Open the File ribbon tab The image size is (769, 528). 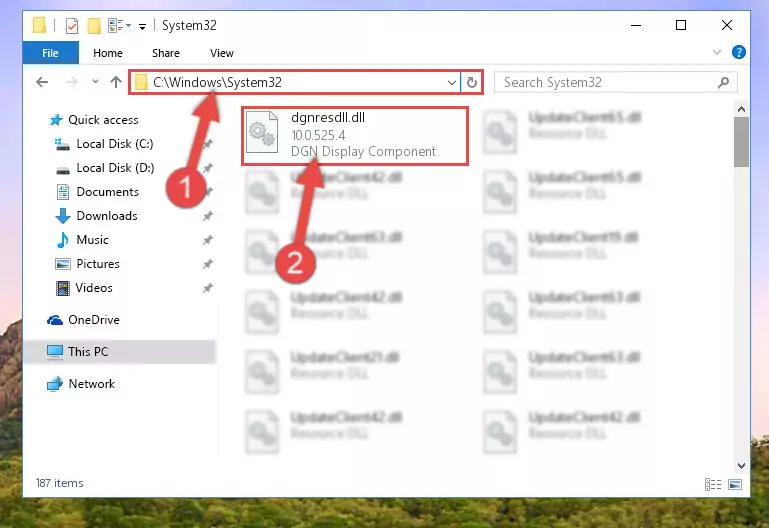(51, 53)
